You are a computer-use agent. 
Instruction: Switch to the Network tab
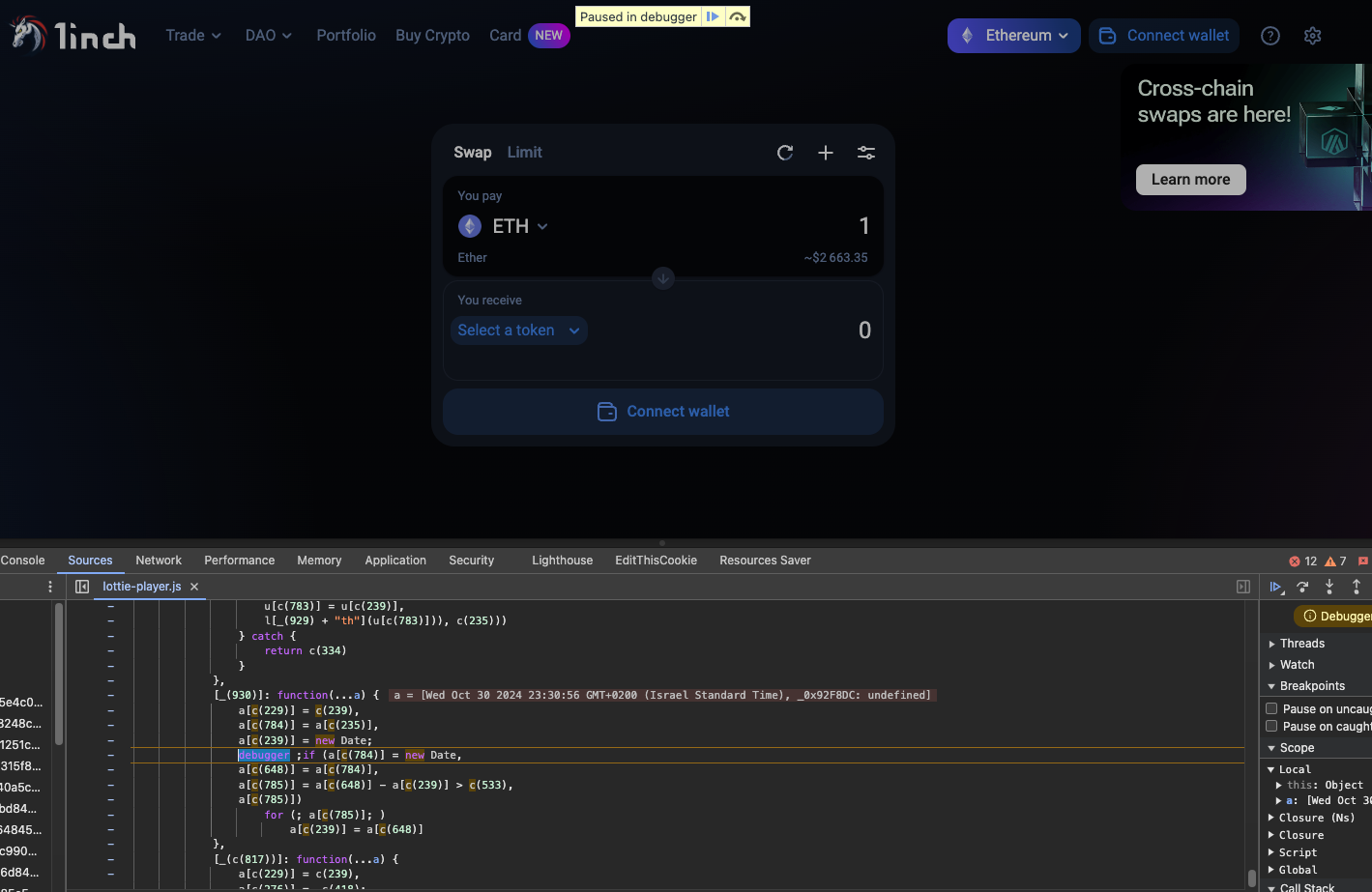tap(159, 561)
